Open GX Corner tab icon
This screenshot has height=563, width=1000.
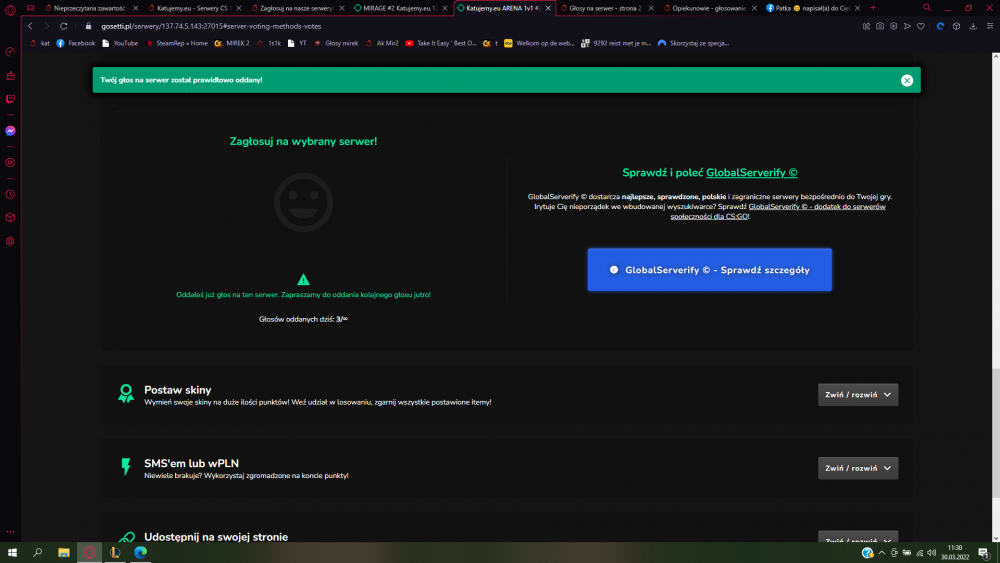pos(31,8)
